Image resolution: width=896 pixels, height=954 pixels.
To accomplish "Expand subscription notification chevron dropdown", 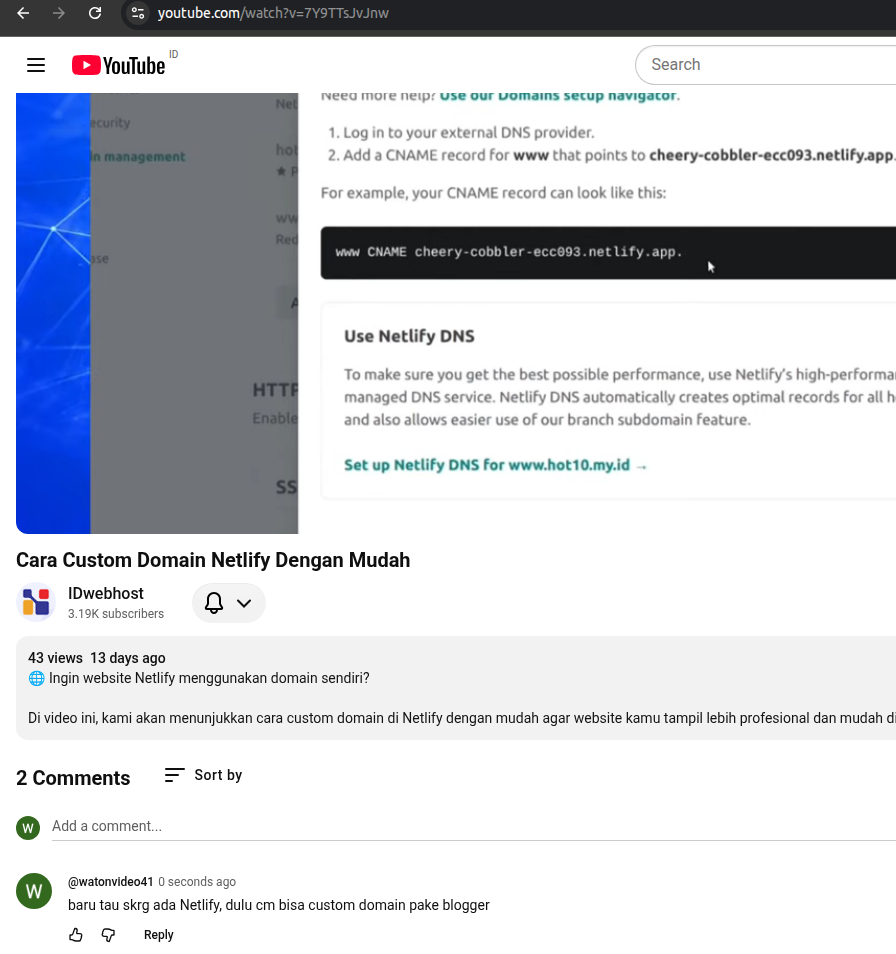I will 244,603.
